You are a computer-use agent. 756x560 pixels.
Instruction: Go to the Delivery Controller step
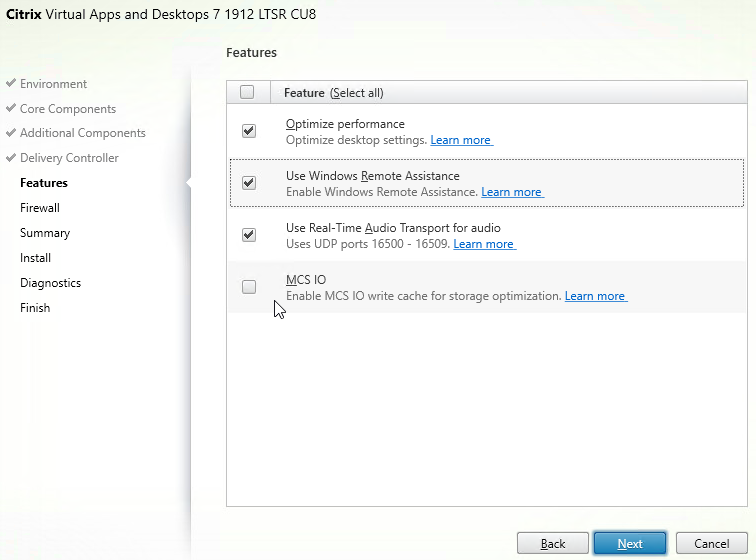tap(69, 158)
